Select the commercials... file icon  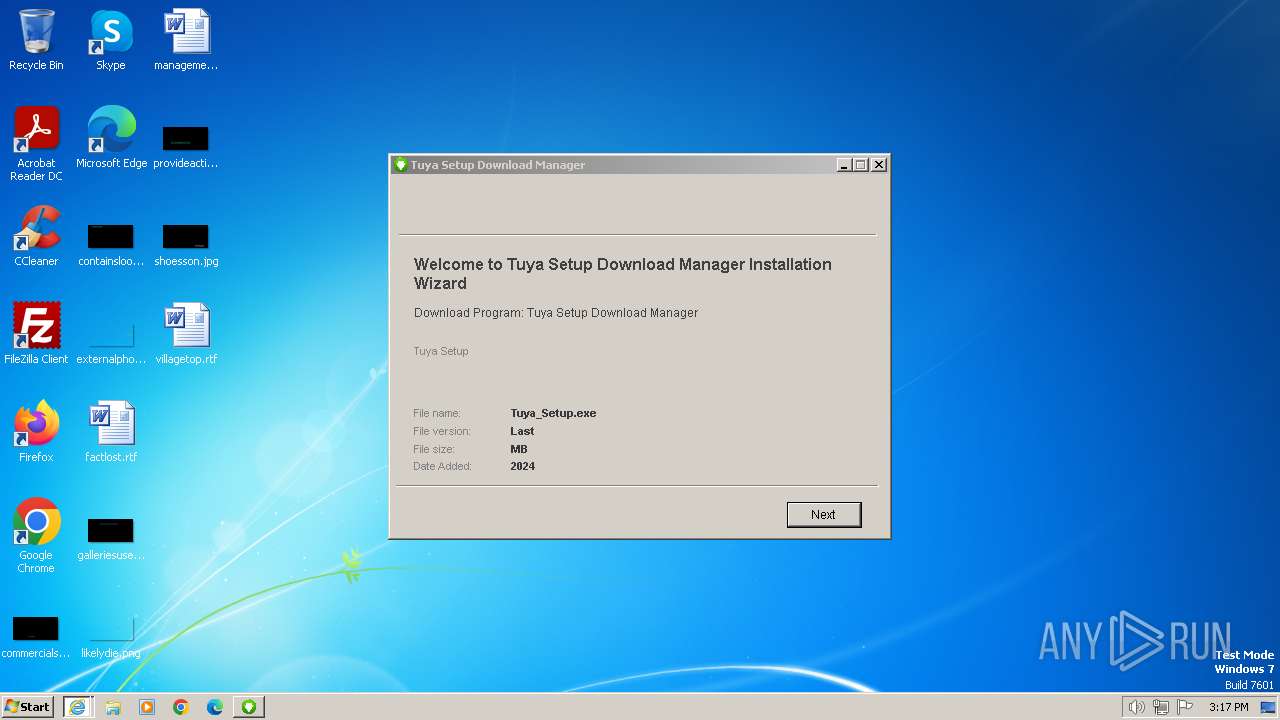[36, 636]
